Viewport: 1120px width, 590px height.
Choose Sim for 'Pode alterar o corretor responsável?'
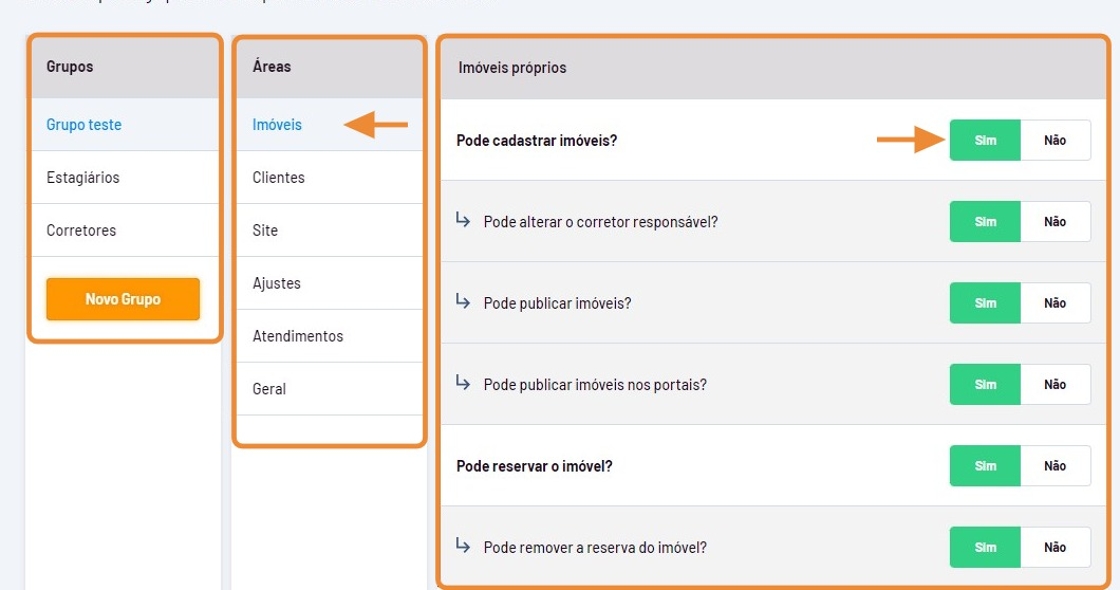click(985, 222)
